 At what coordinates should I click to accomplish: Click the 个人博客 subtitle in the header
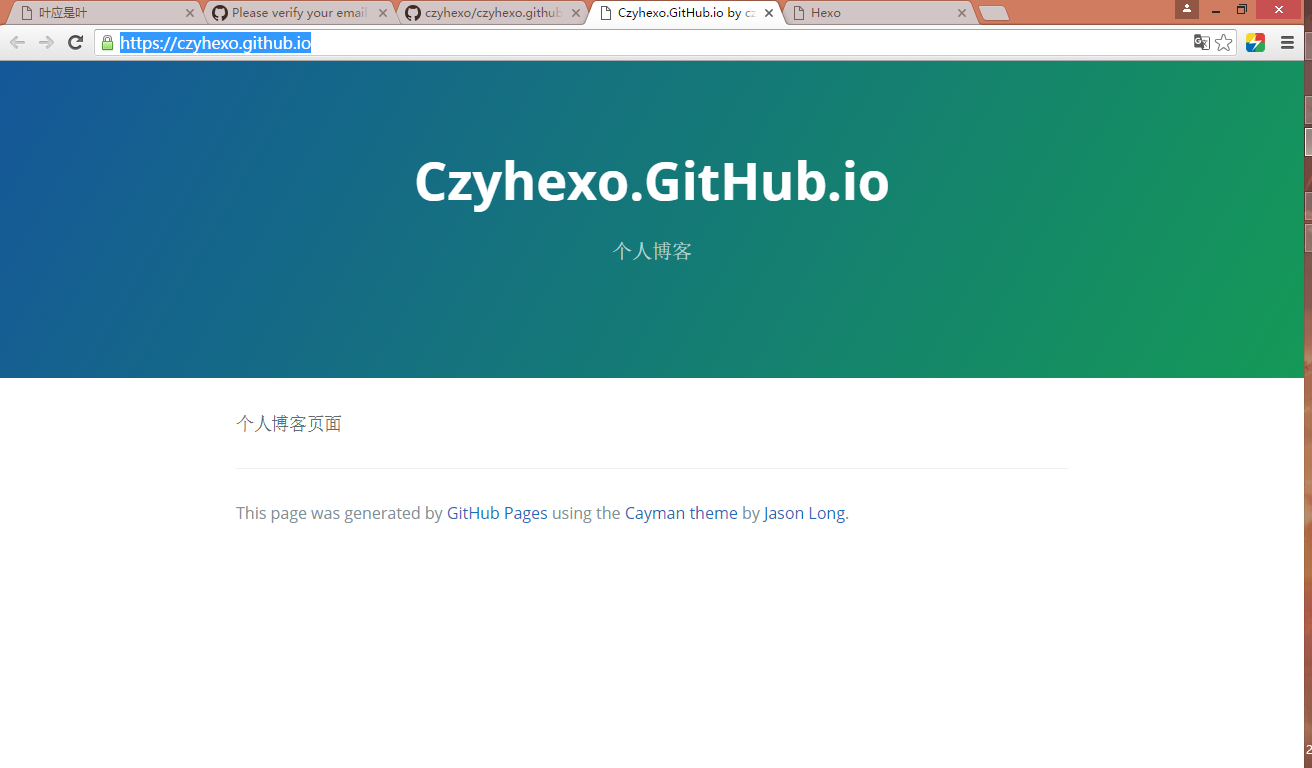pos(652,251)
